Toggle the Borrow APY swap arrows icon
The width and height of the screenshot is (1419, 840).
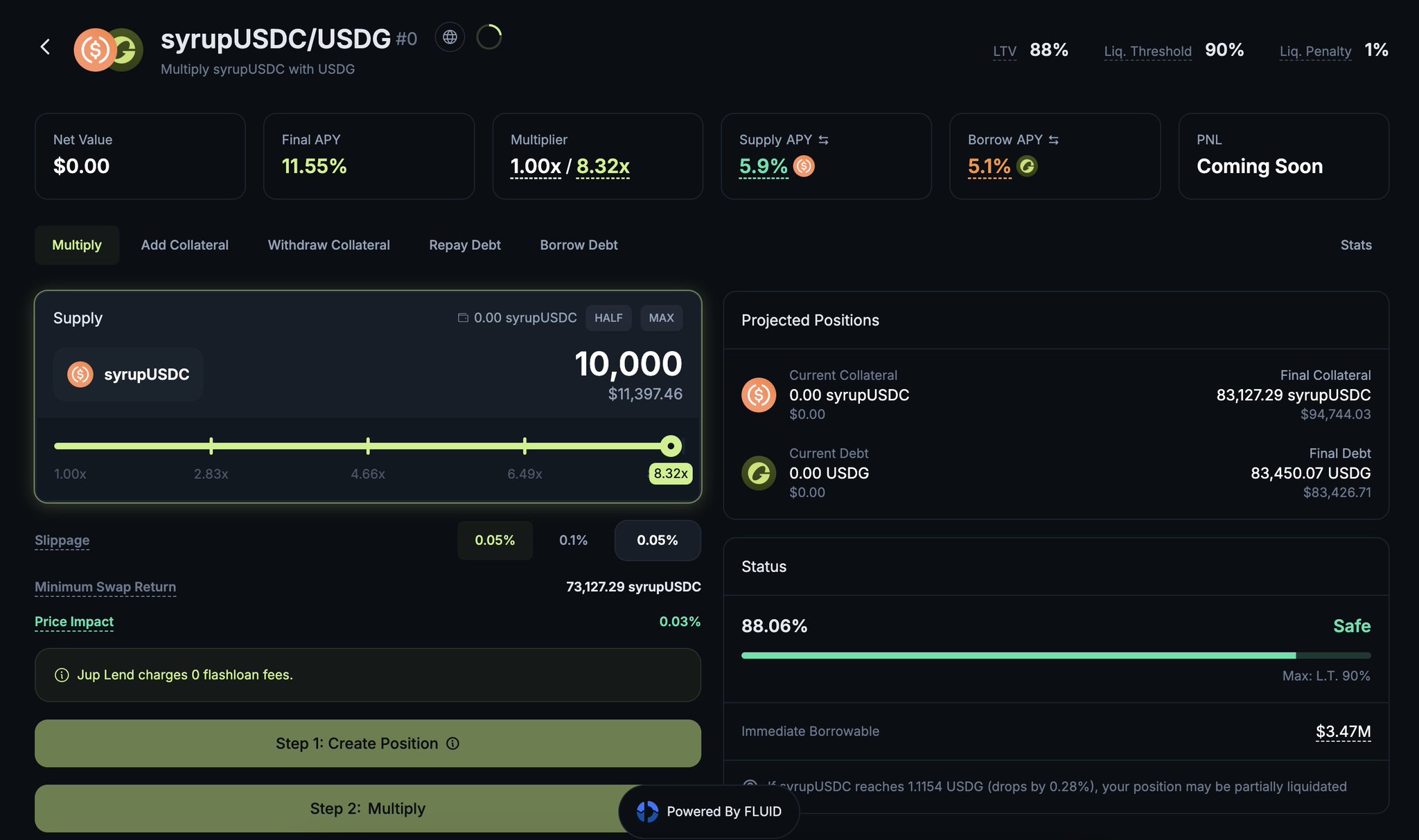[x=1053, y=140]
